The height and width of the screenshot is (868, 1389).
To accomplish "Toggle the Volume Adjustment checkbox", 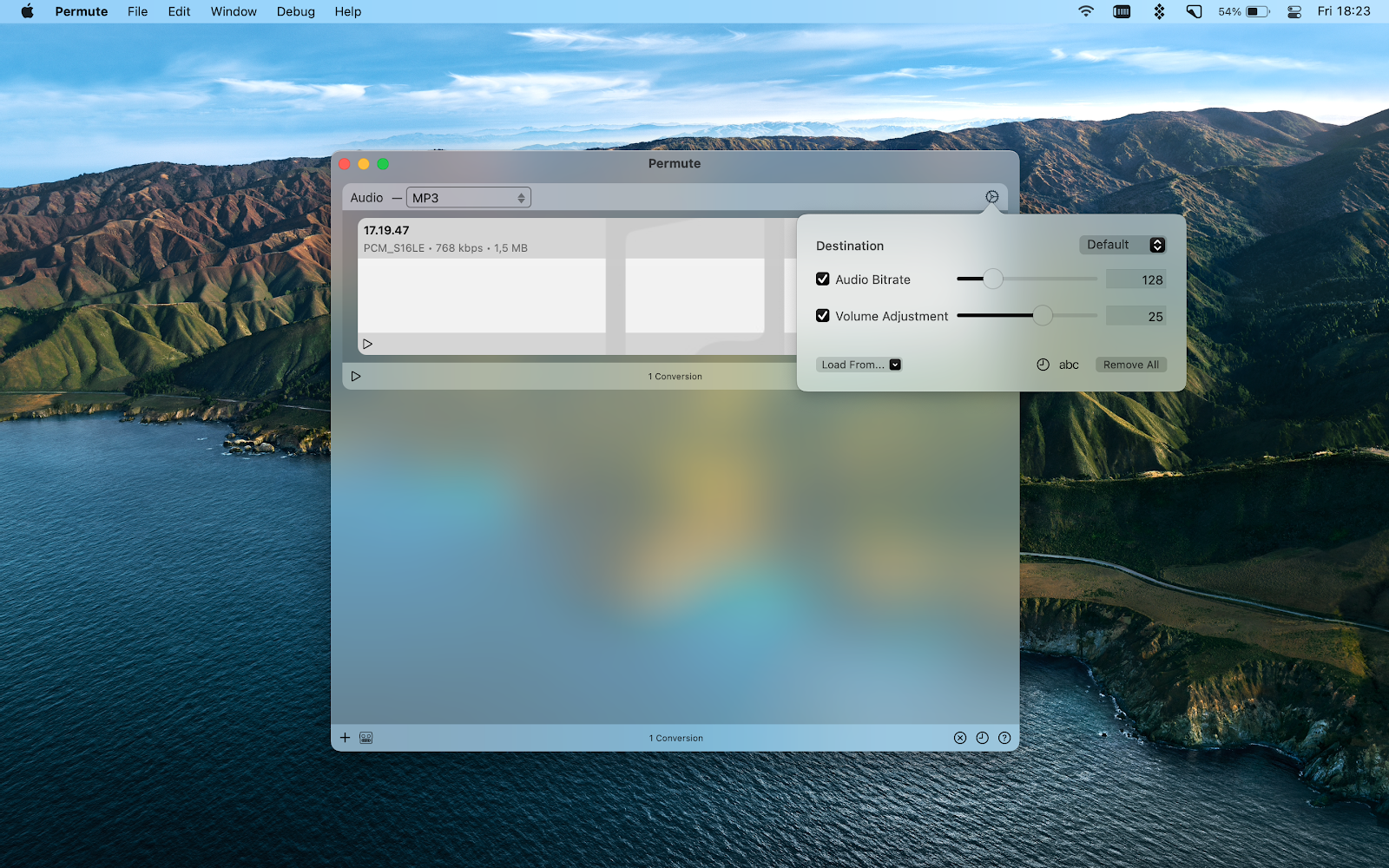I will [x=823, y=316].
